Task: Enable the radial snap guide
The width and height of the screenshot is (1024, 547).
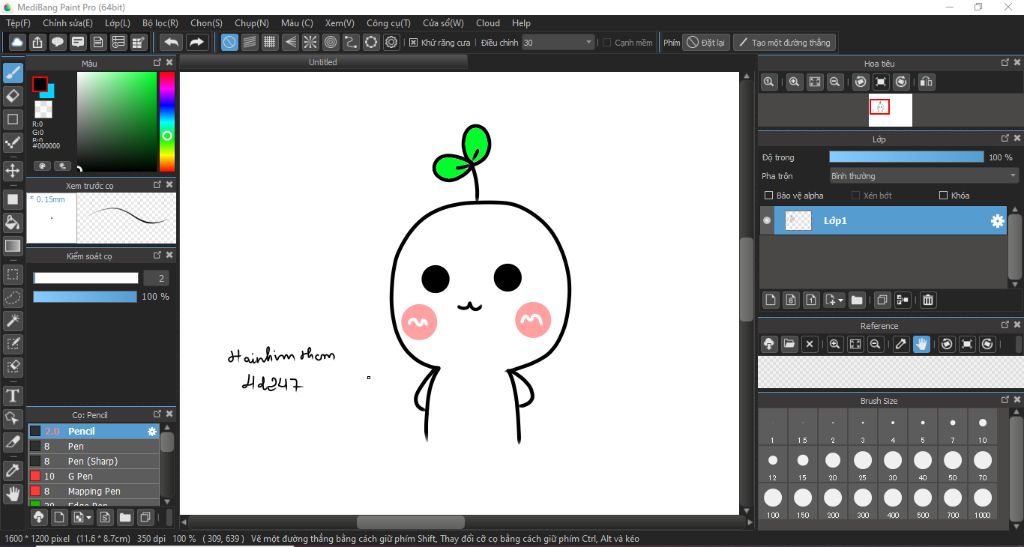Action: [310, 42]
